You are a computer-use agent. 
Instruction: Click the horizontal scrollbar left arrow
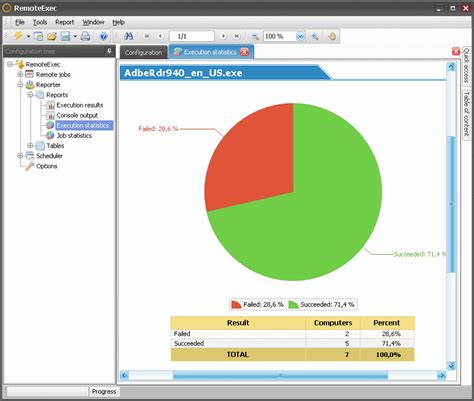point(124,375)
